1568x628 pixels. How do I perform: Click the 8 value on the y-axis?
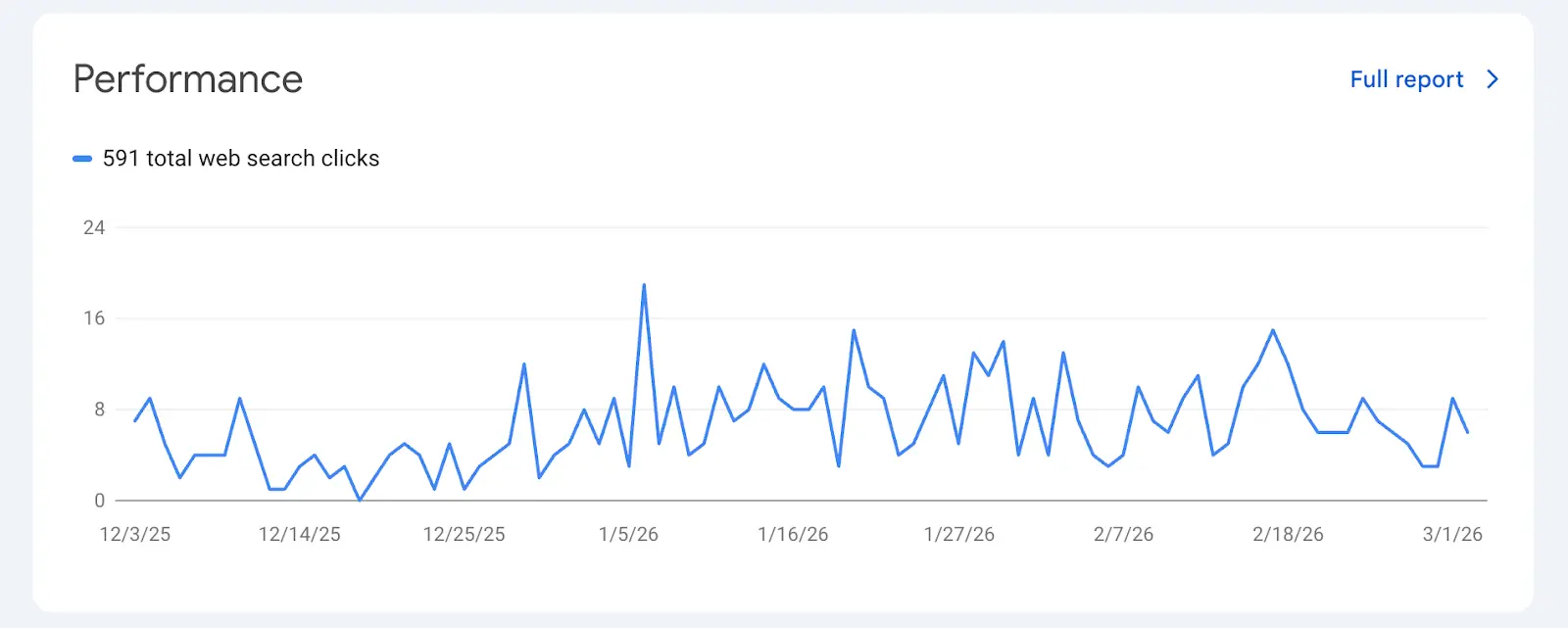tap(99, 410)
